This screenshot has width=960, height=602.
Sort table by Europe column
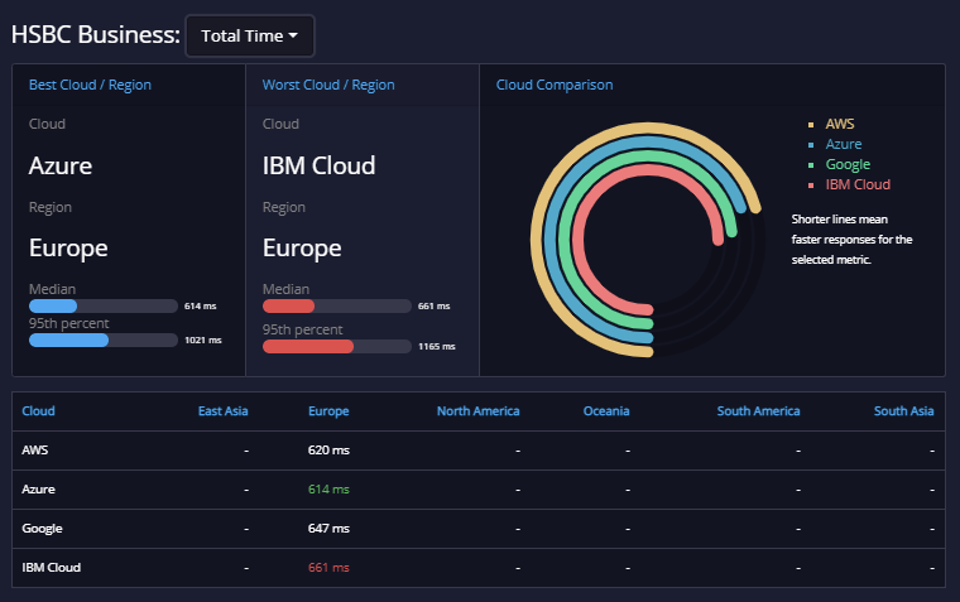328,411
